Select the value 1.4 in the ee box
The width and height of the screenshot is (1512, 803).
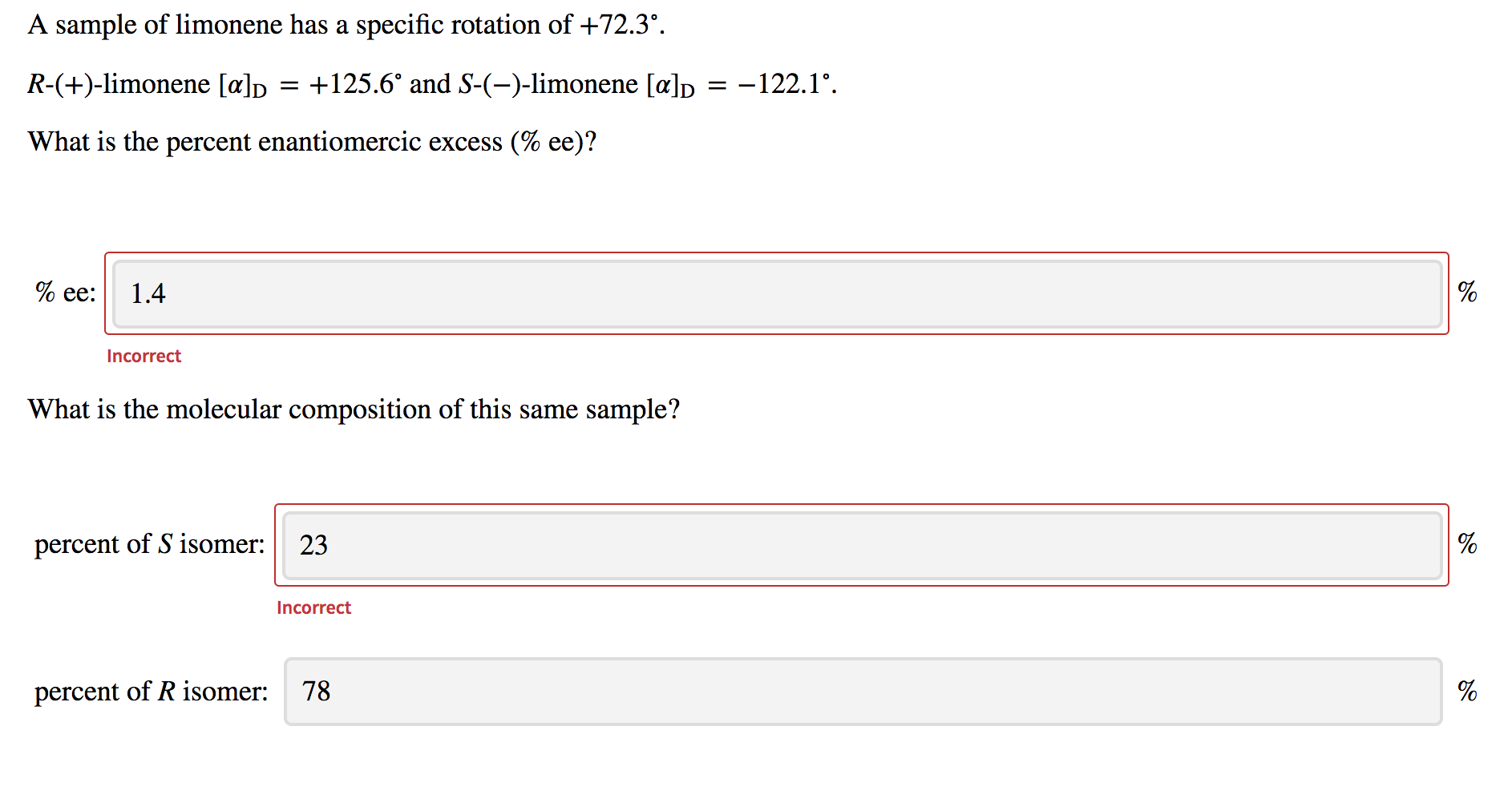click(x=148, y=294)
